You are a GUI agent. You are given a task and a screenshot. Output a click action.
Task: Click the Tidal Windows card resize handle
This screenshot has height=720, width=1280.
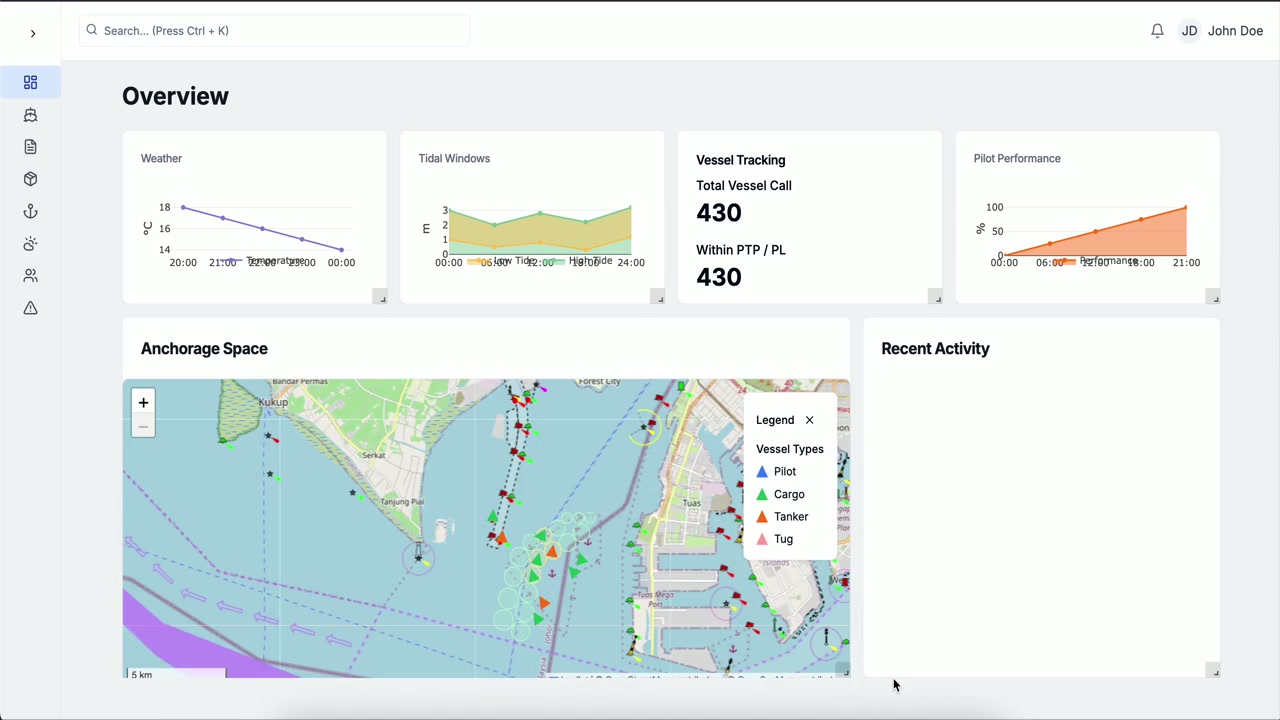(x=658, y=297)
